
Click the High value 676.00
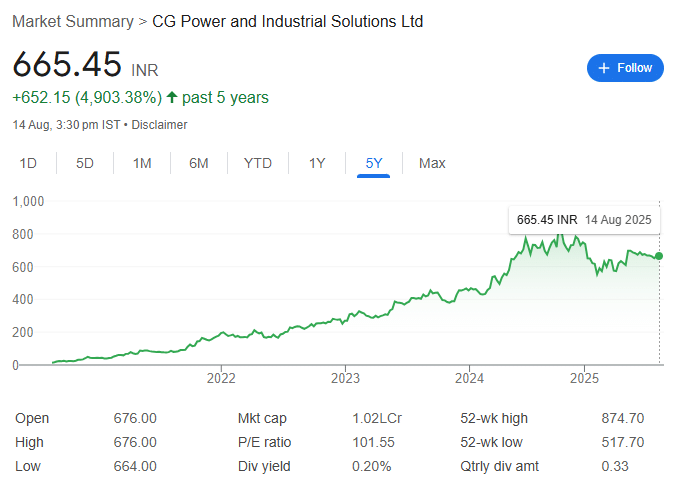[135, 442]
